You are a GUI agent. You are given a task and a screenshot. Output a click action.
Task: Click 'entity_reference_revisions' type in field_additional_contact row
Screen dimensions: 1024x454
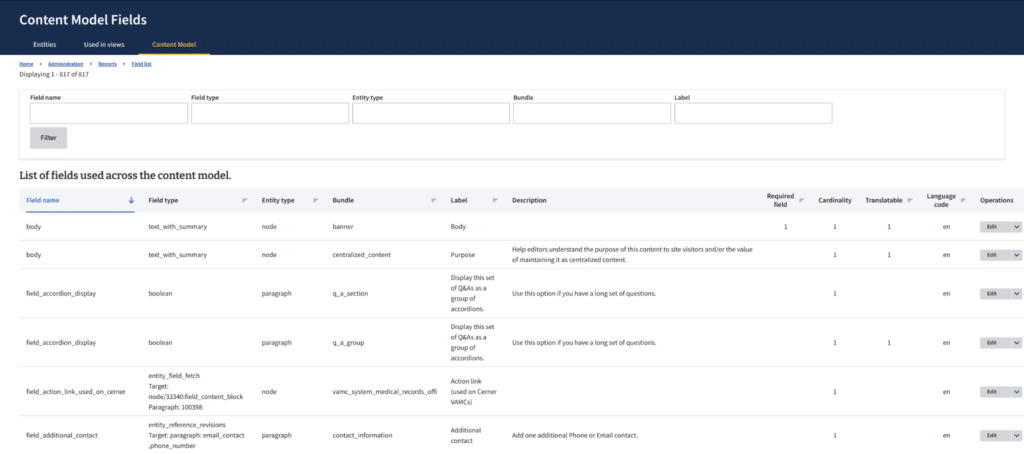coord(189,425)
